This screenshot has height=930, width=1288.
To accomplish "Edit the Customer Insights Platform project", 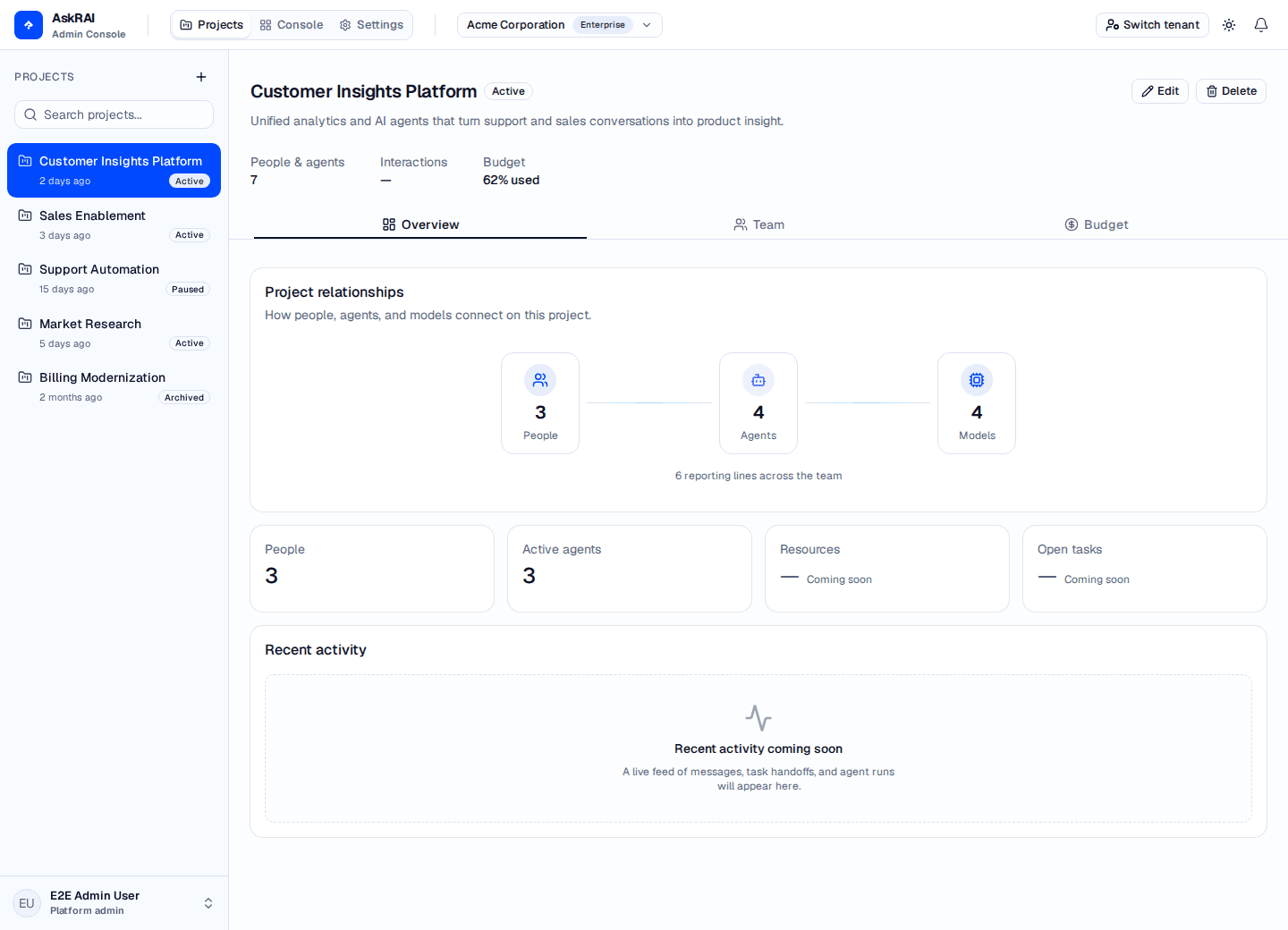I will click(1160, 91).
